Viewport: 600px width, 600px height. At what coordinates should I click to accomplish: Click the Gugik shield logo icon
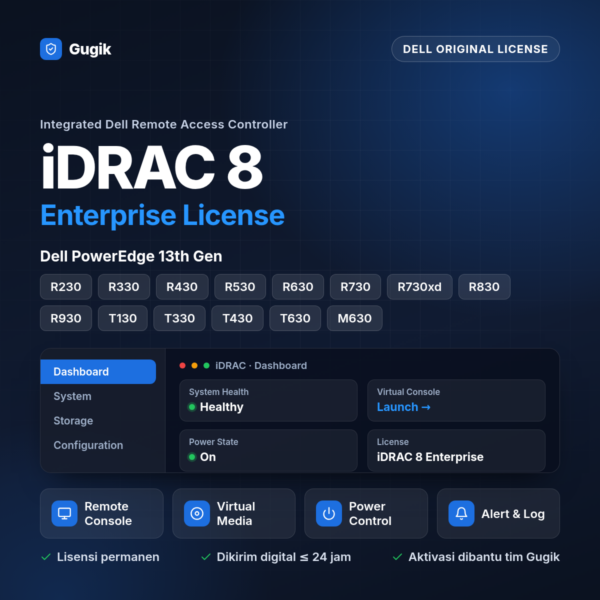51,49
